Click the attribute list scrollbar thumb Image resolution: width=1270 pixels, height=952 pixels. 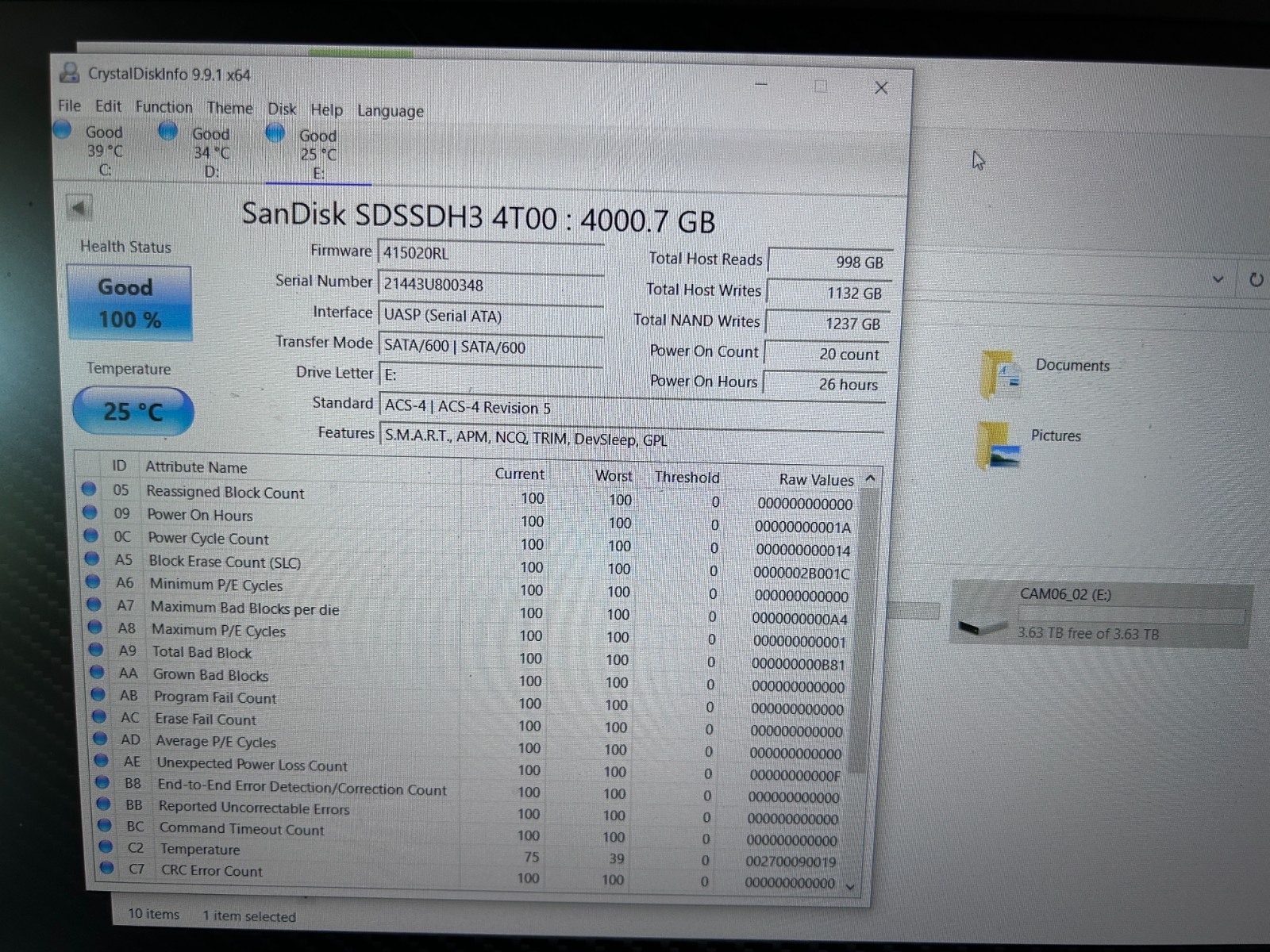click(863, 631)
